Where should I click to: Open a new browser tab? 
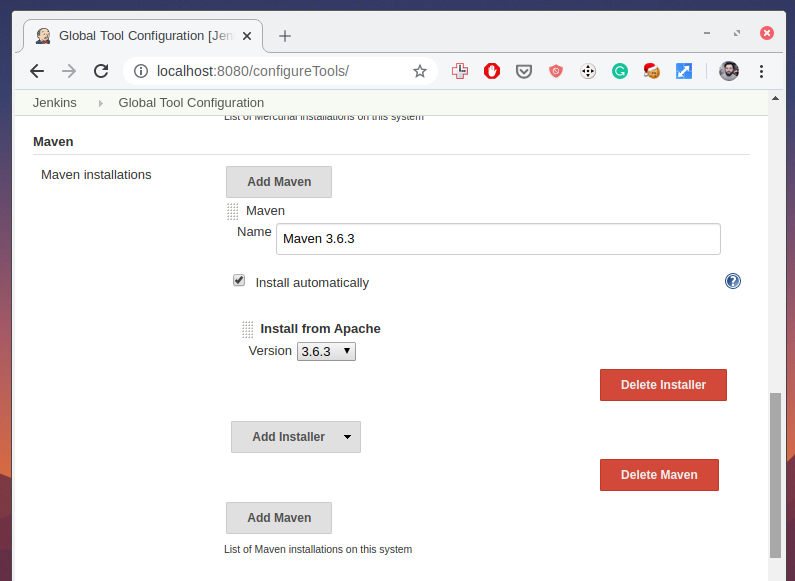click(x=285, y=36)
